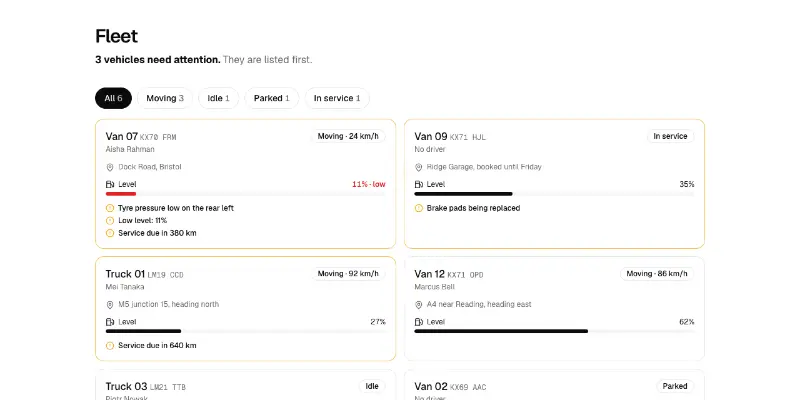
Task: Click the fuel pump icon on Truck 01 card
Action: (110, 322)
